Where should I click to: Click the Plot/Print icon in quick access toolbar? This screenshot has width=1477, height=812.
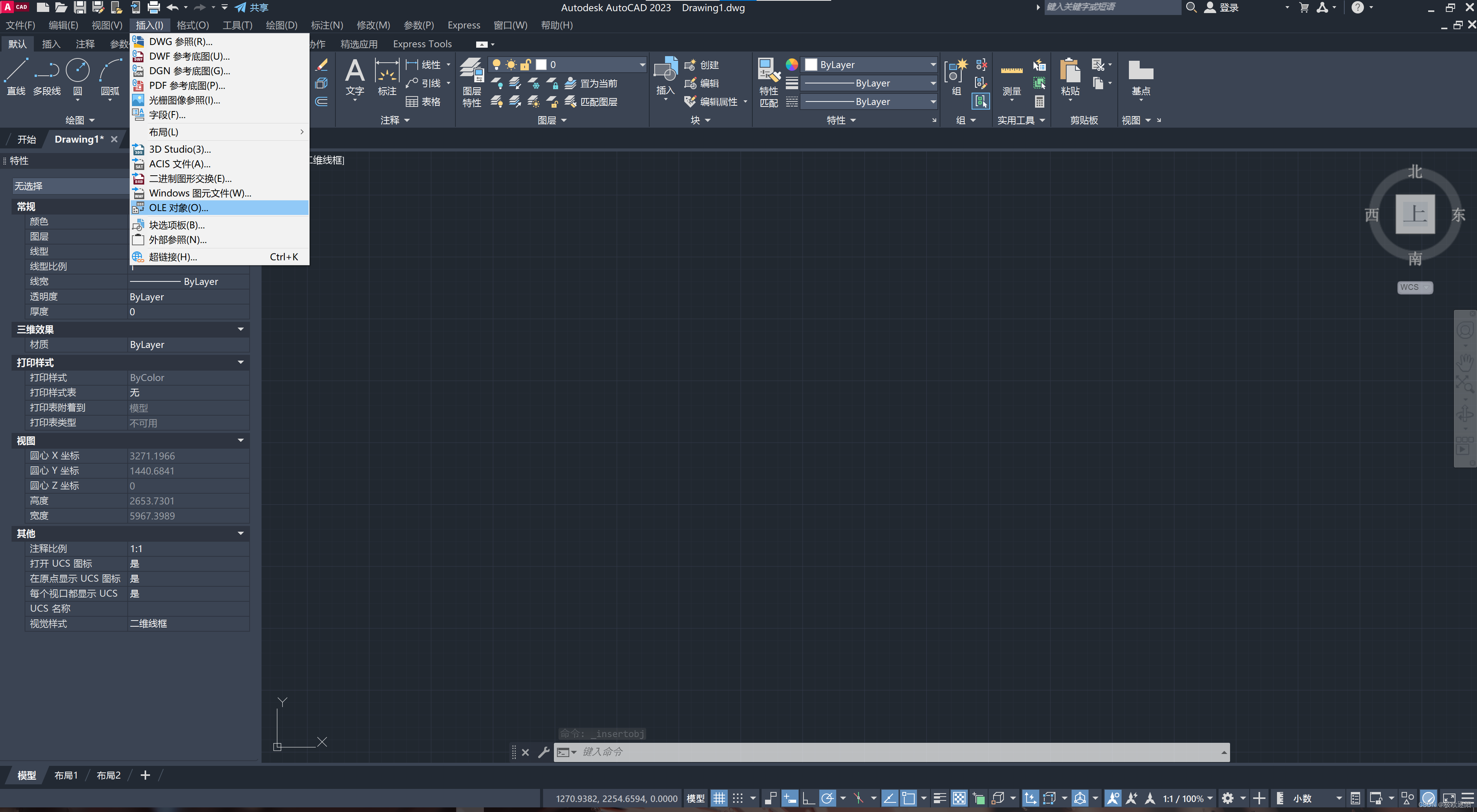154,7
